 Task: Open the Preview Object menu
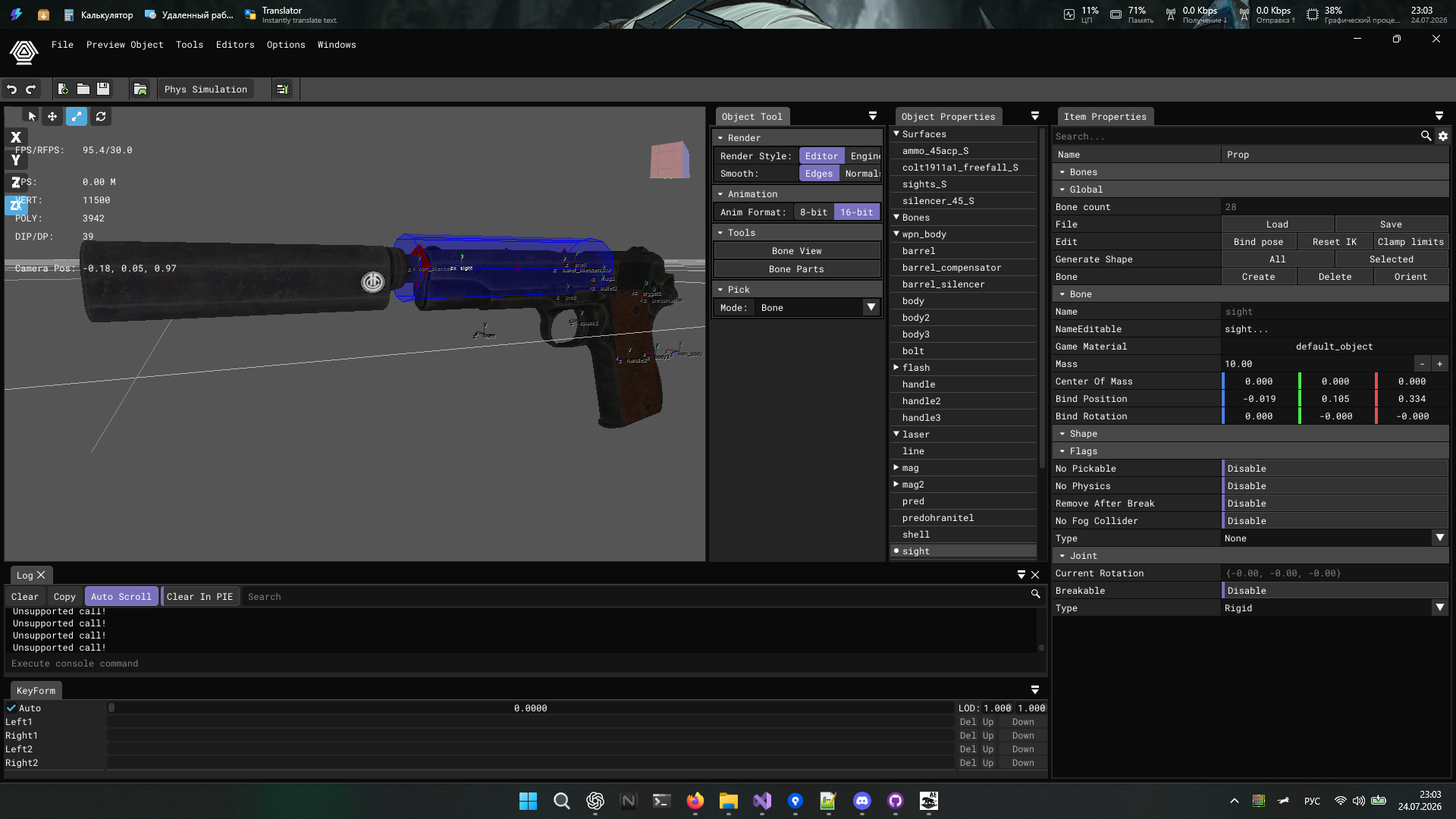125,45
